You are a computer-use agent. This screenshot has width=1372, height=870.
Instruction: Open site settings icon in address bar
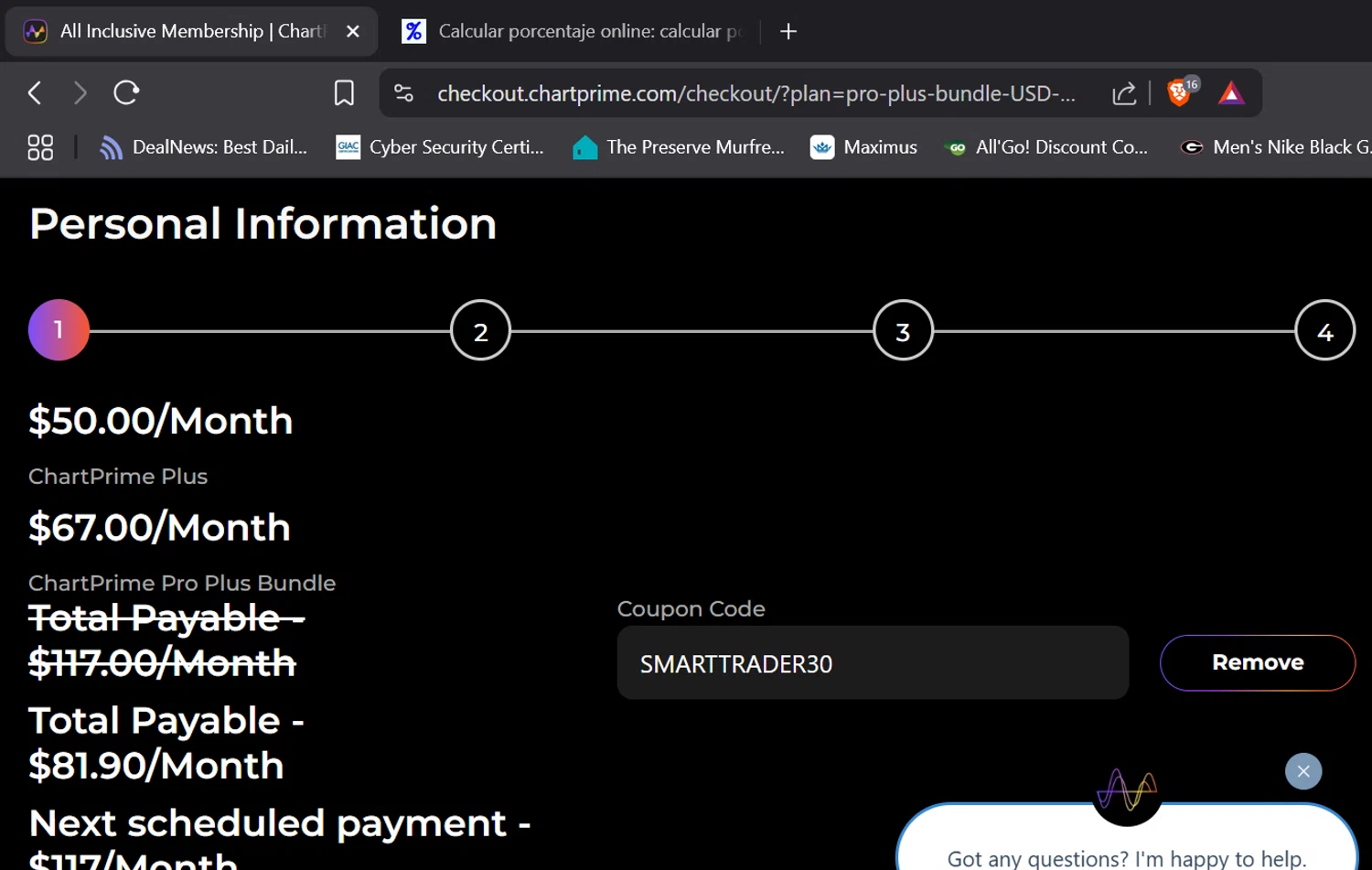(403, 92)
